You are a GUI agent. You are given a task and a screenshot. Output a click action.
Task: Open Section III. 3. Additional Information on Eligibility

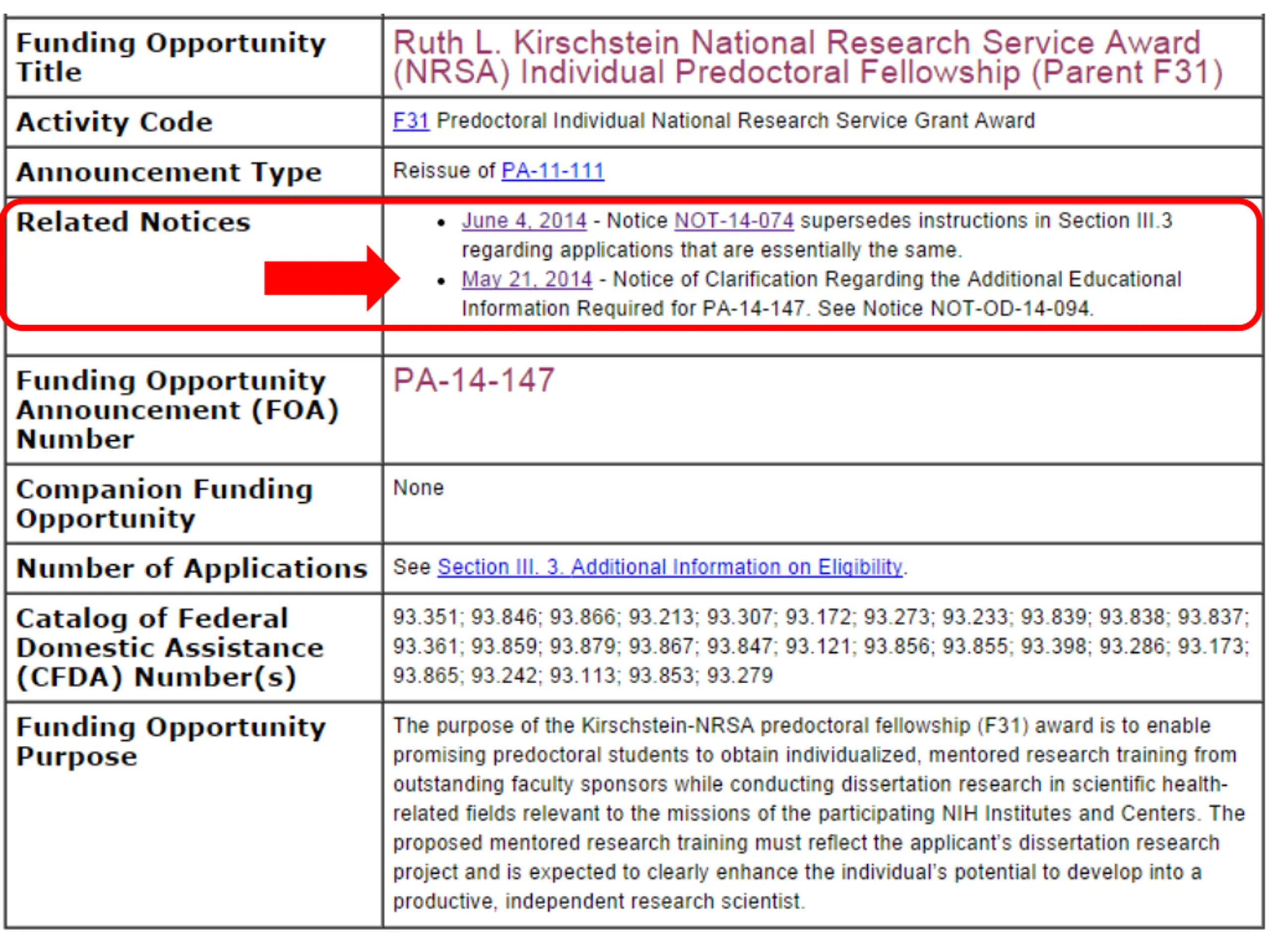click(x=669, y=567)
